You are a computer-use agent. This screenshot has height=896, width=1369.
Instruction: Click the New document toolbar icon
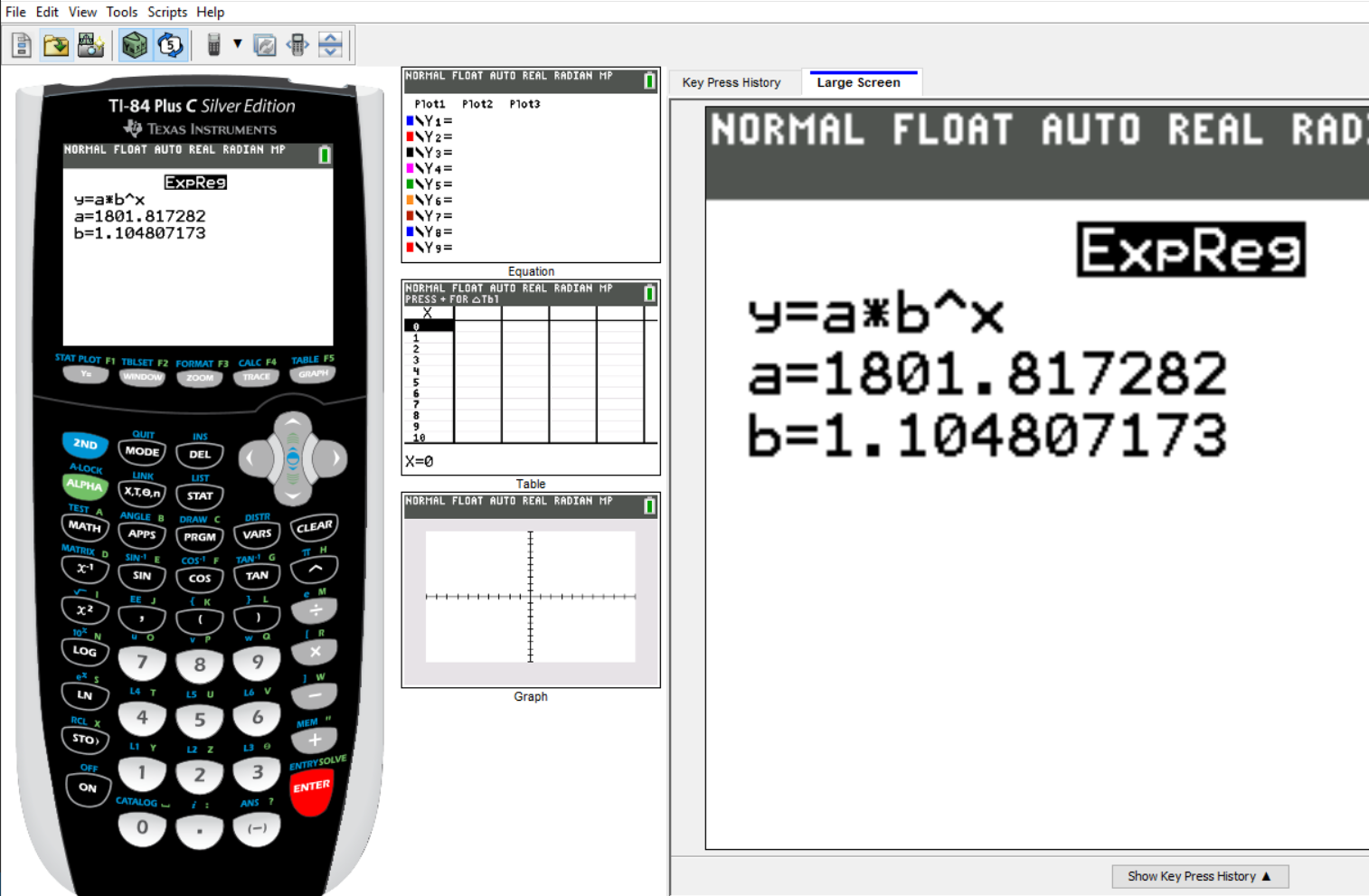(22, 44)
